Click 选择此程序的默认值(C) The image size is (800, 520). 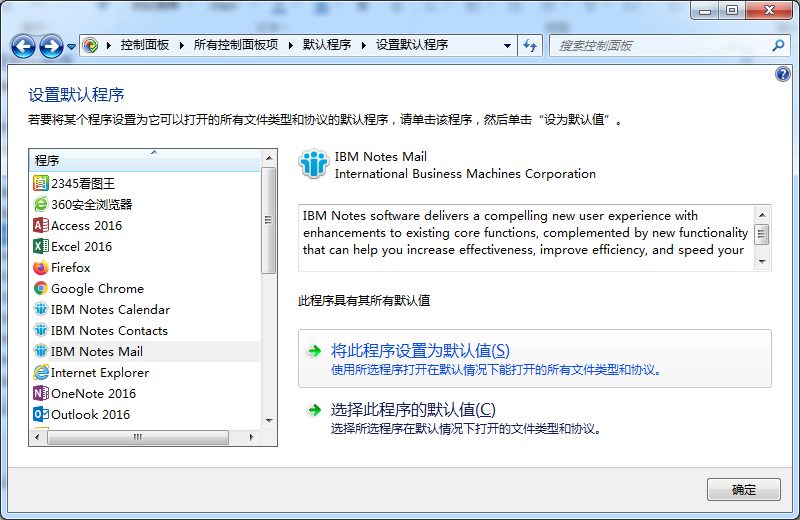(413, 410)
